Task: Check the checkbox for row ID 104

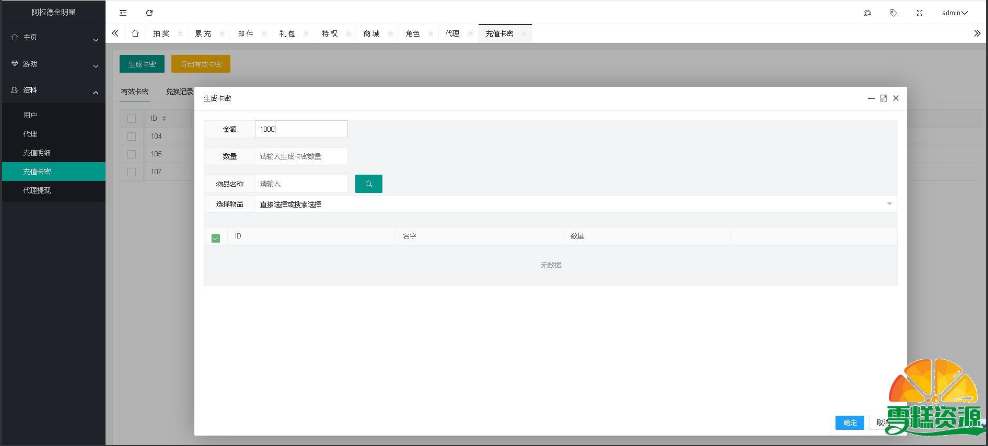Action: (131, 135)
